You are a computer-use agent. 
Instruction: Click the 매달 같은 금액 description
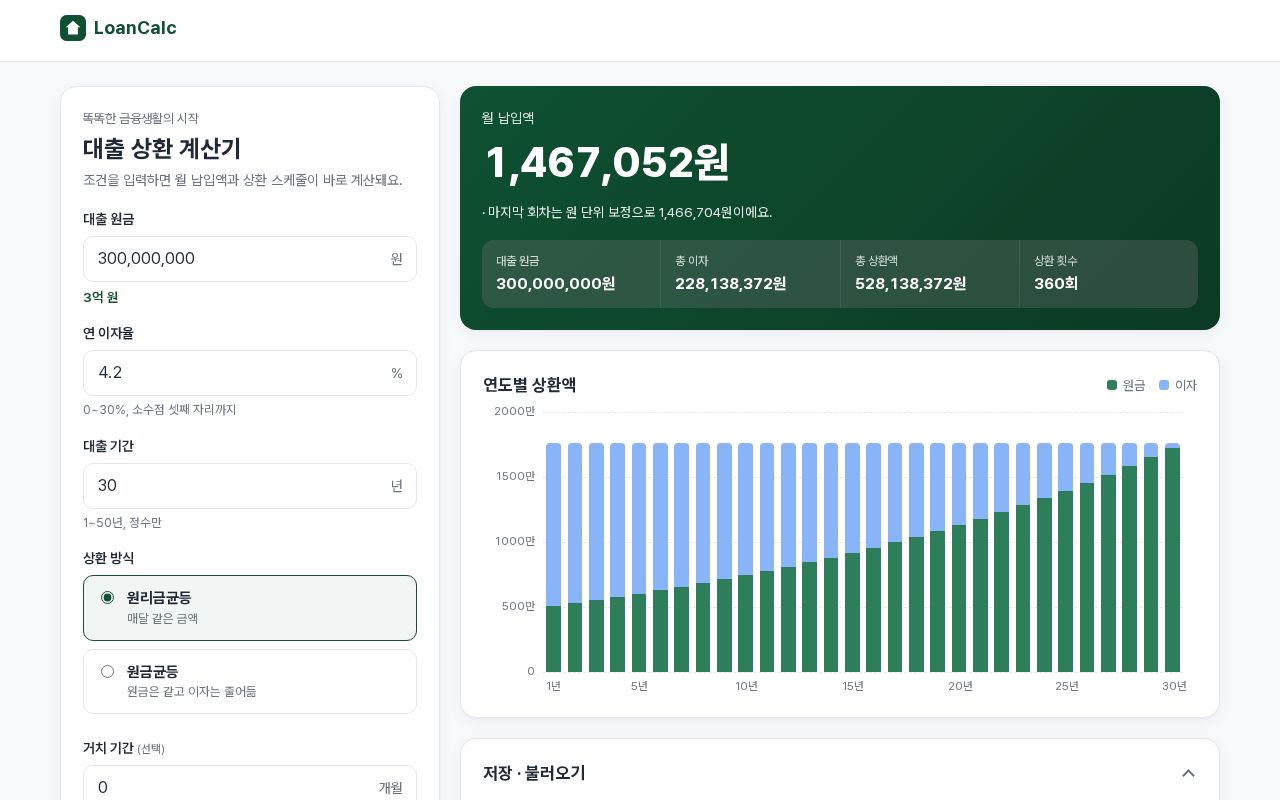coord(162,619)
